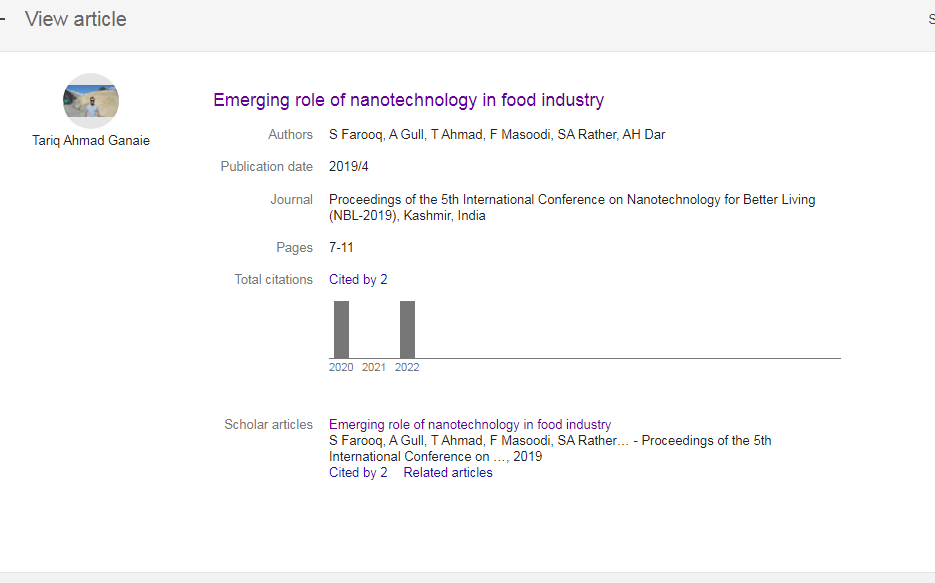
Task: Open the Tariq Ahmad Ganaie profile name
Action: tap(91, 141)
